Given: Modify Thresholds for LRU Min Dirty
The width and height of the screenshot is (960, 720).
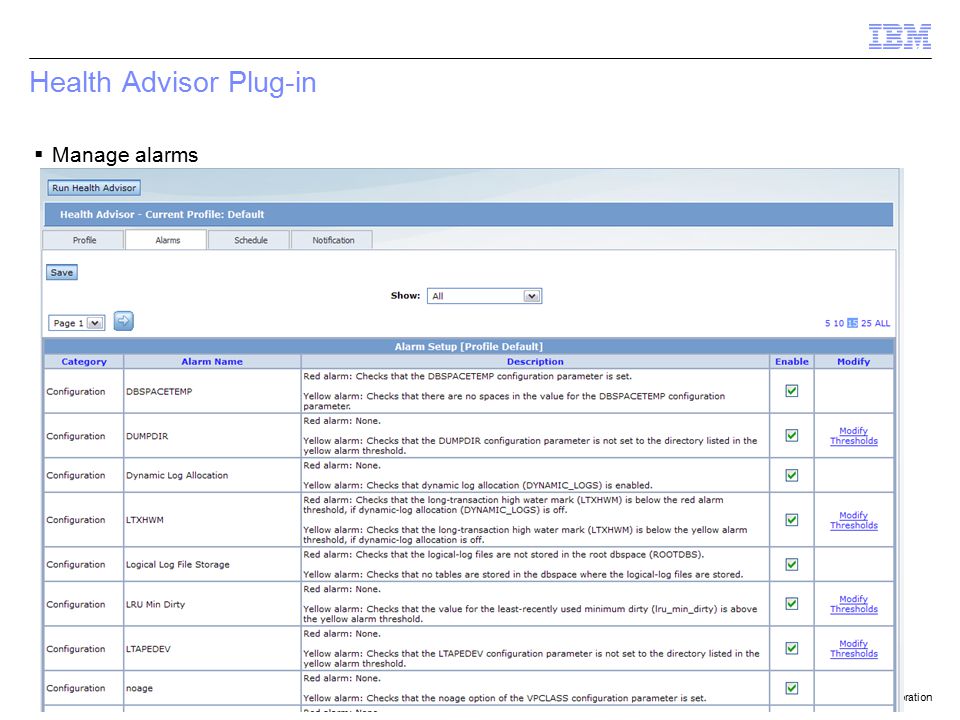Looking at the screenshot, I should (x=853, y=604).
